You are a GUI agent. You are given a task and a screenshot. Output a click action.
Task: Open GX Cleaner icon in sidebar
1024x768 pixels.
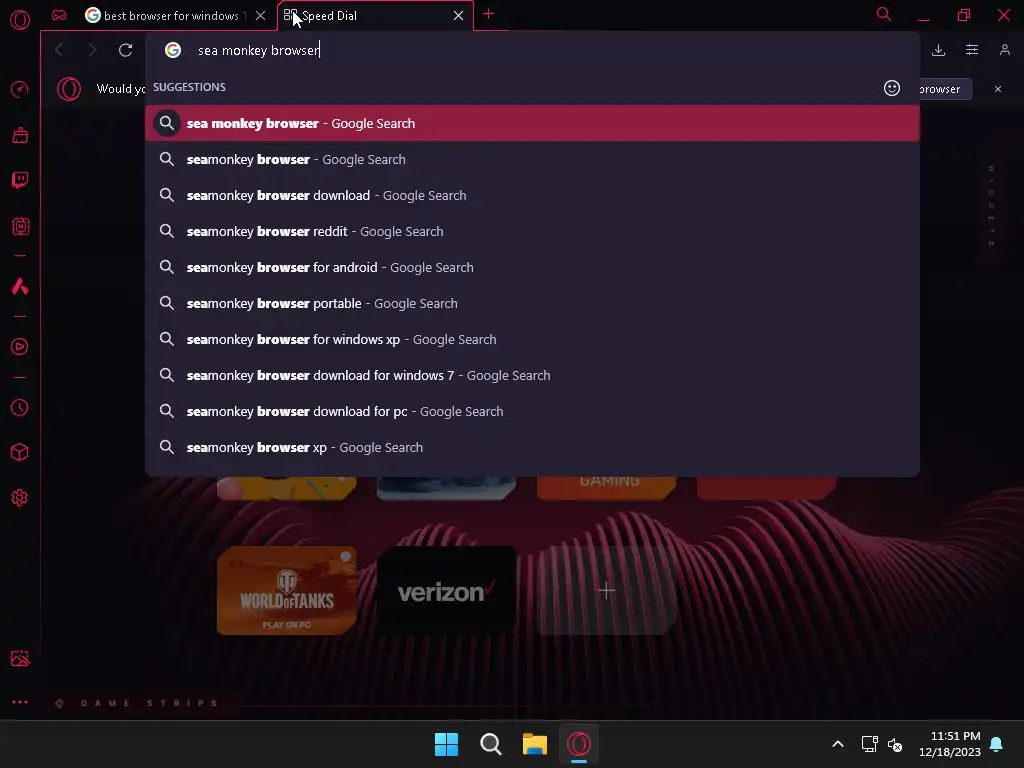20,135
